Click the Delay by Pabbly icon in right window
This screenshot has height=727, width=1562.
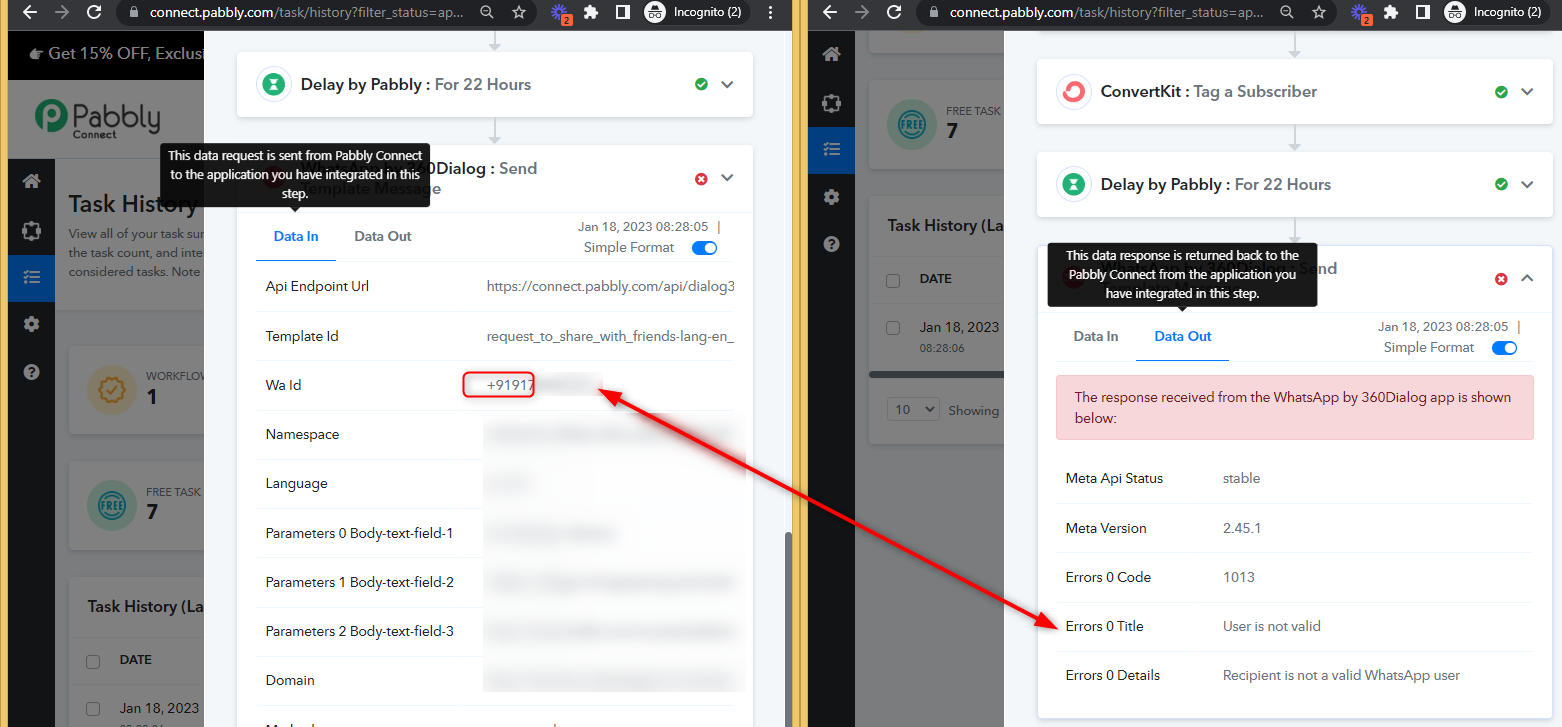coord(1073,184)
